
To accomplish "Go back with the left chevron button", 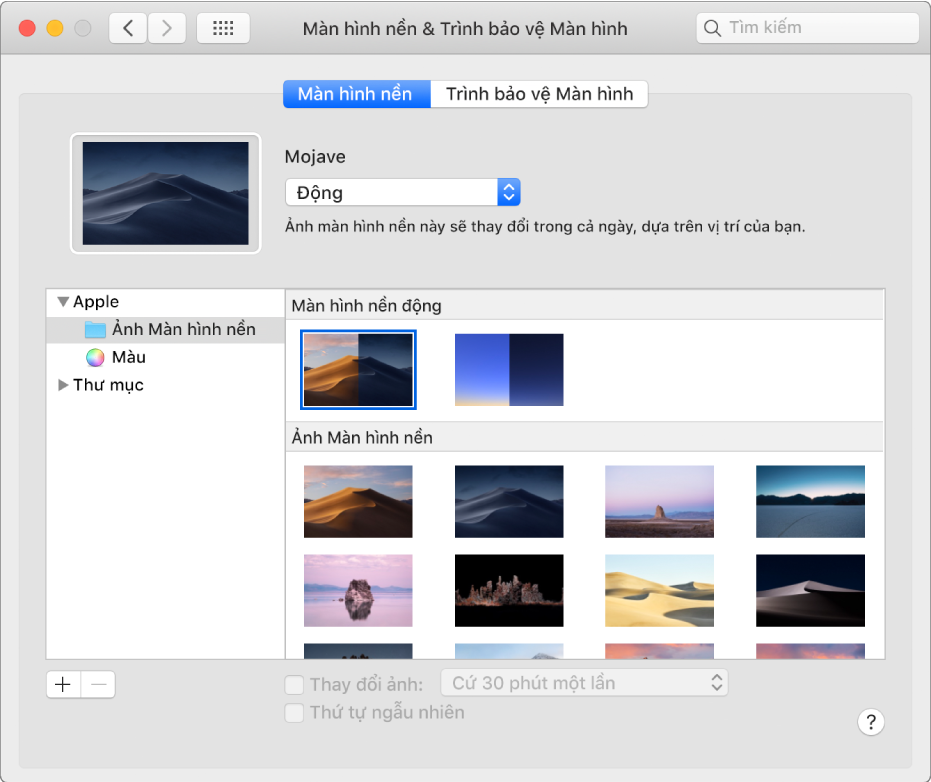I will coord(128,28).
